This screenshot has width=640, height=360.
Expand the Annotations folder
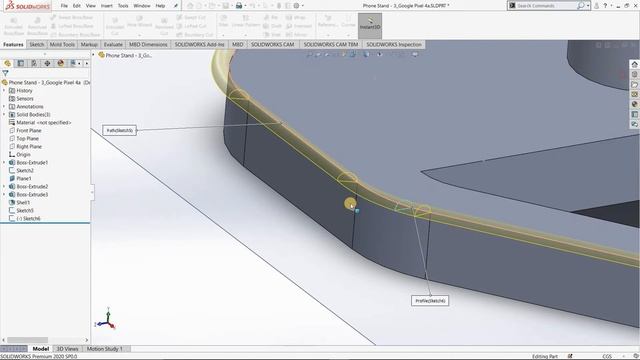(x=4, y=107)
